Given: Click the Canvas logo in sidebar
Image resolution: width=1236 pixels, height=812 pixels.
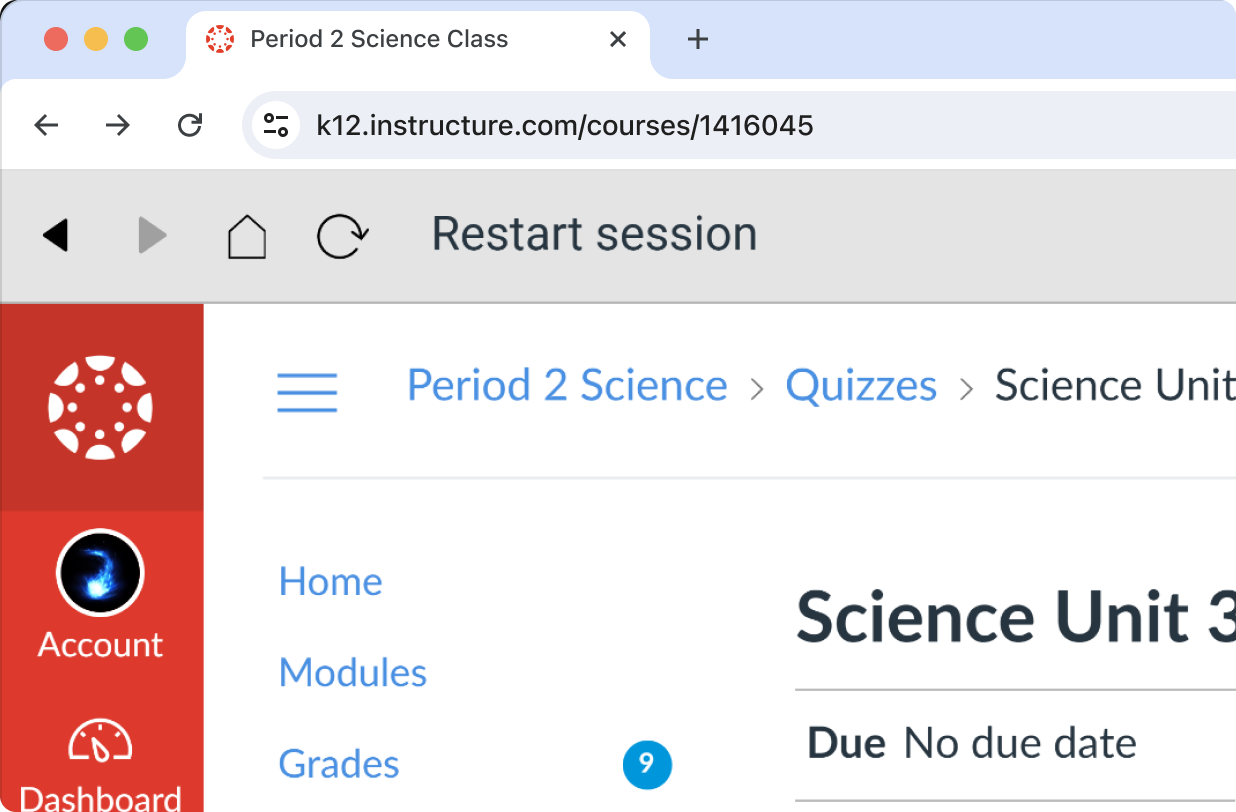Looking at the screenshot, I should [x=100, y=407].
